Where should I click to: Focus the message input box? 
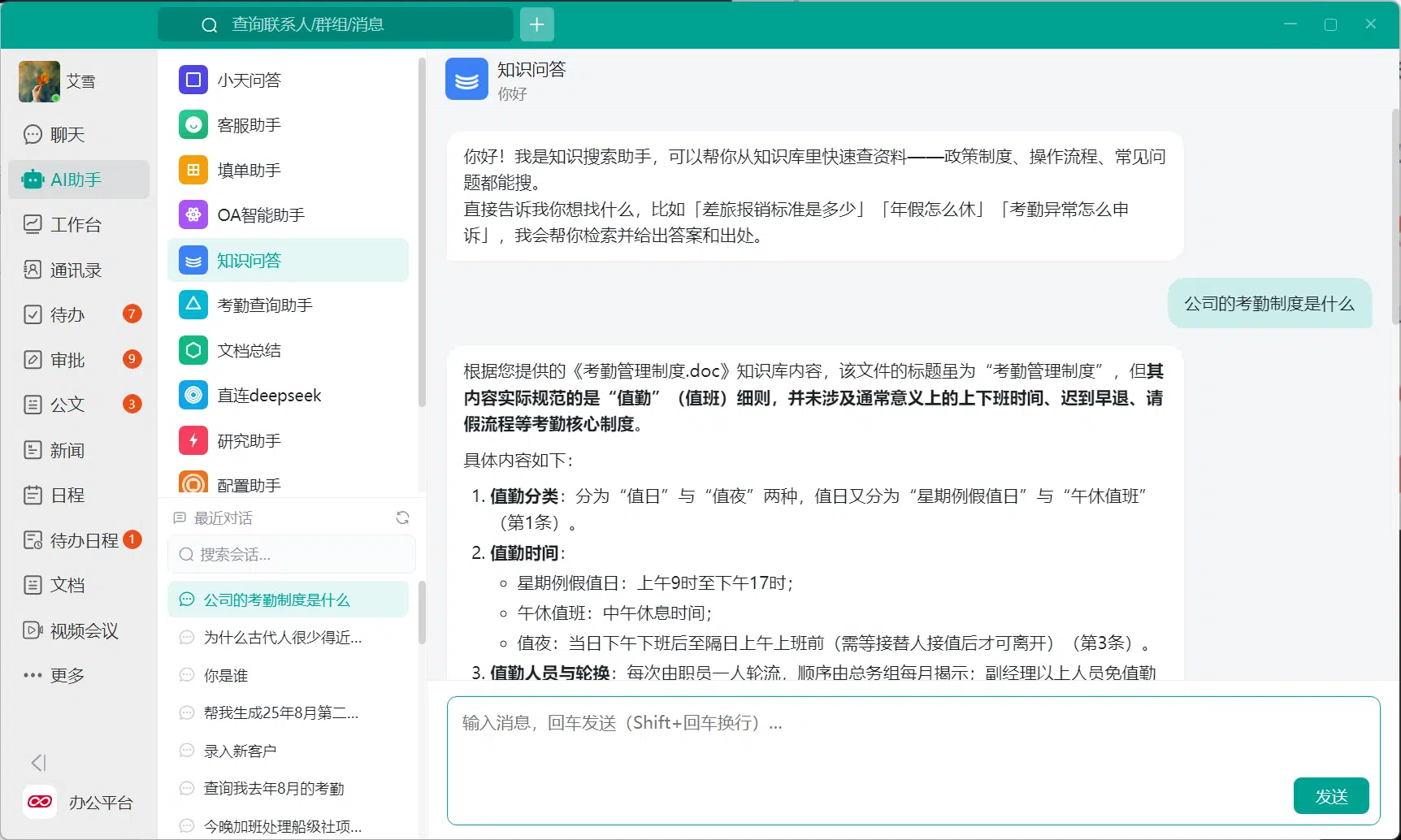coord(913,760)
